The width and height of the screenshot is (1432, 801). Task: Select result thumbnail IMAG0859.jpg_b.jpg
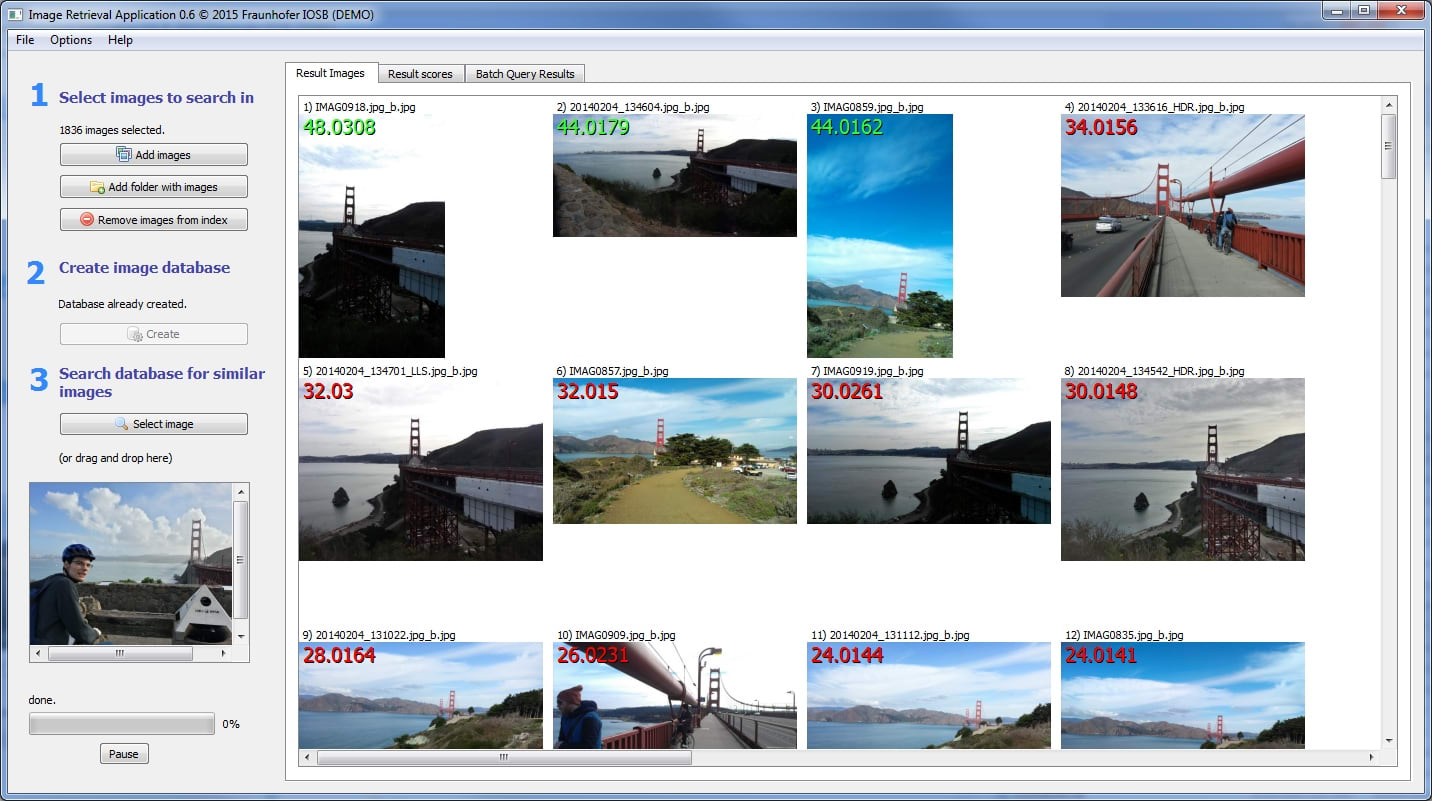click(x=880, y=236)
